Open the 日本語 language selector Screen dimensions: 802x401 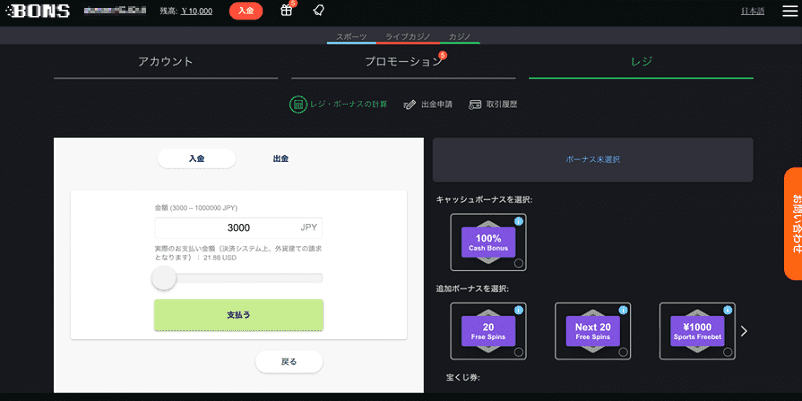tap(752, 11)
